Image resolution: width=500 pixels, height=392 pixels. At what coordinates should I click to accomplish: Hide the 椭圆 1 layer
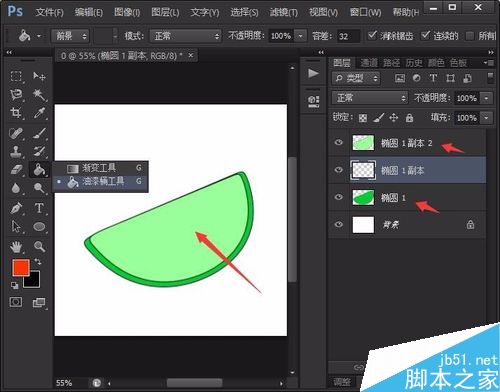click(339, 197)
